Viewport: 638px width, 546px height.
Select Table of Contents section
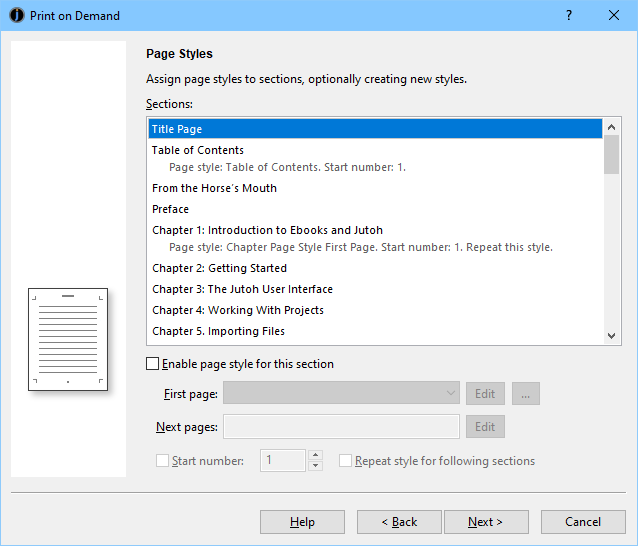(x=198, y=150)
